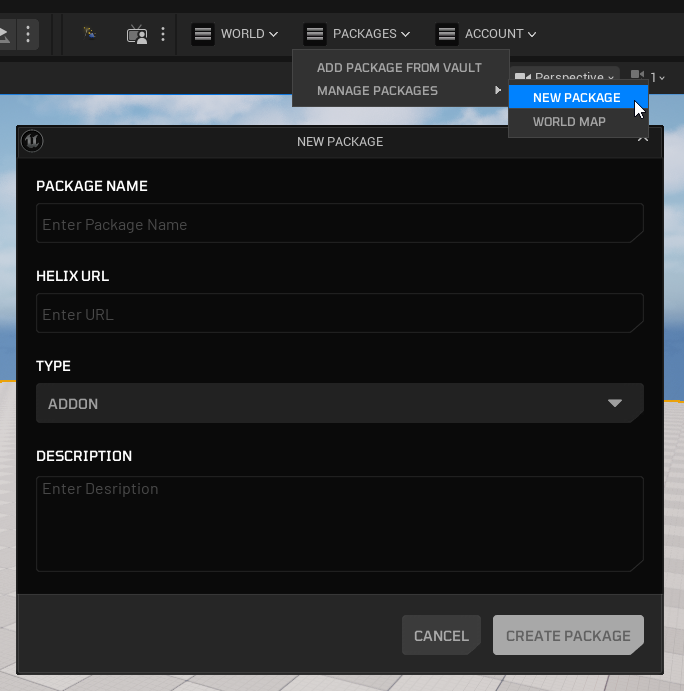This screenshot has width=684, height=691.
Task: Click the Unreal Engine logo icon in dialog
Action: pos(32,141)
